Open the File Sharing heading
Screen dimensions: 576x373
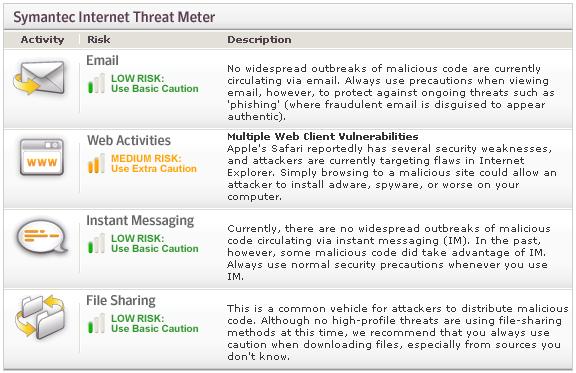click(x=121, y=301)
